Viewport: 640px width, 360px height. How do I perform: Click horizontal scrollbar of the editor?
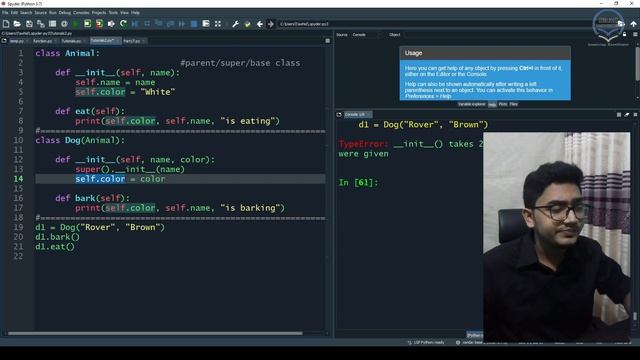pyautogui.click(x=155, y=333)
